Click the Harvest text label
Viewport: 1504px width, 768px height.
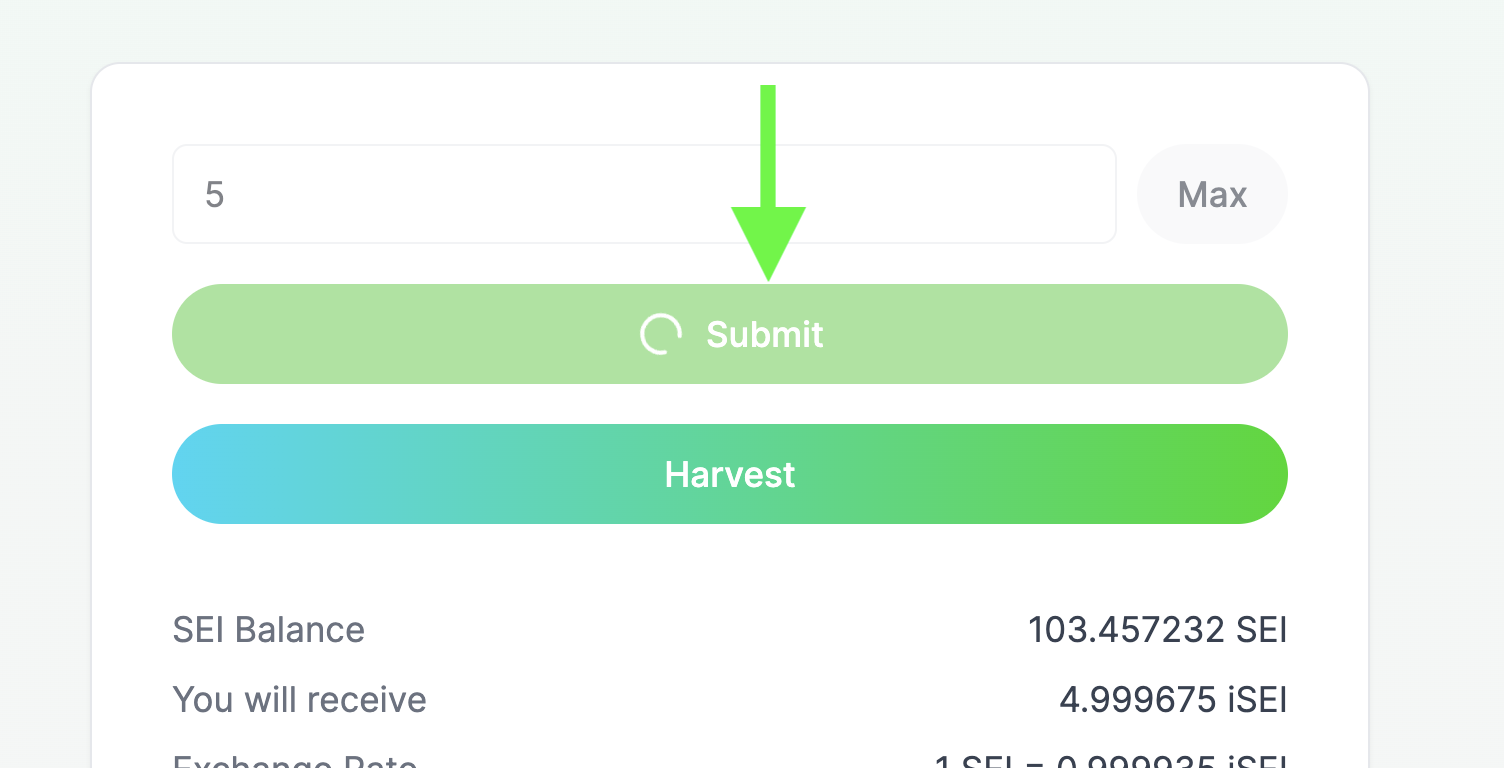click(730, 474)
